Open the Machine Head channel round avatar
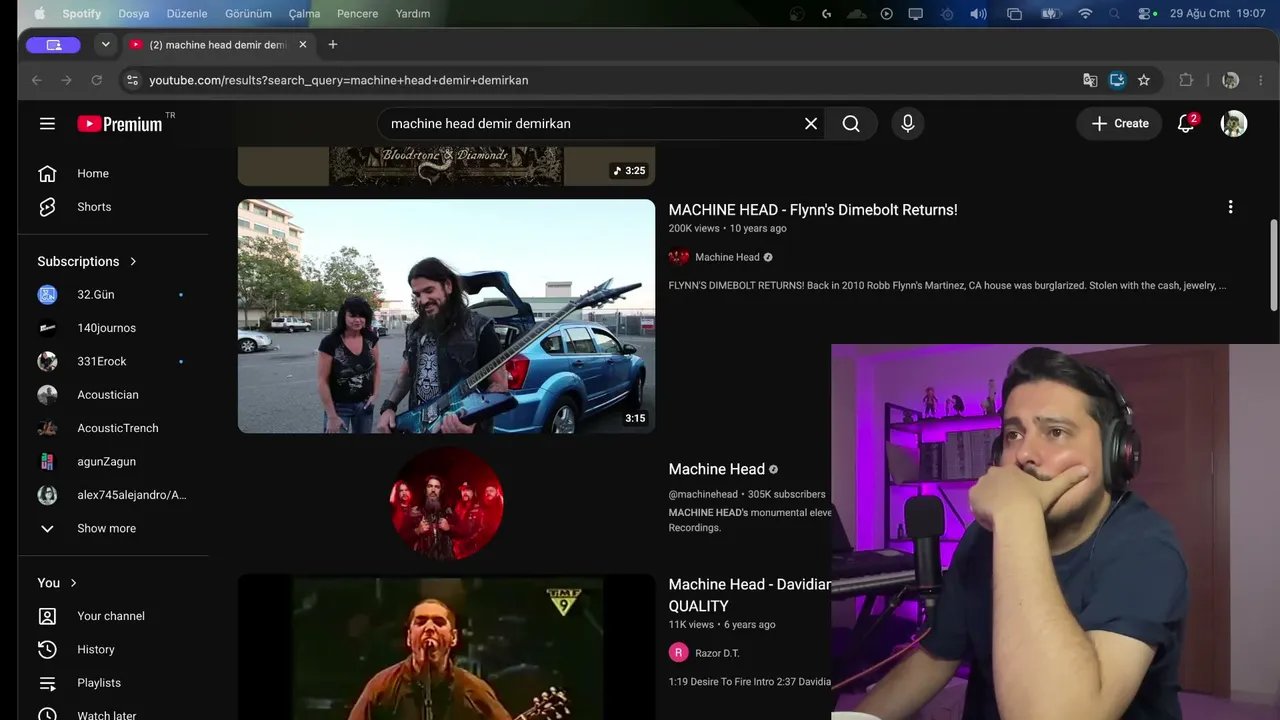1280x720 pixels. (446, 503)
